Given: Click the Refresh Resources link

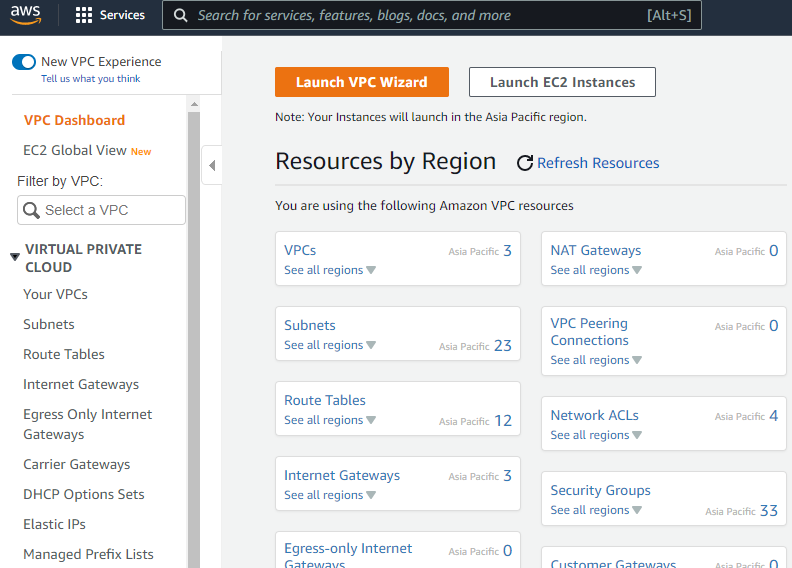Looking at the screenshot, I should coord(598,163).
